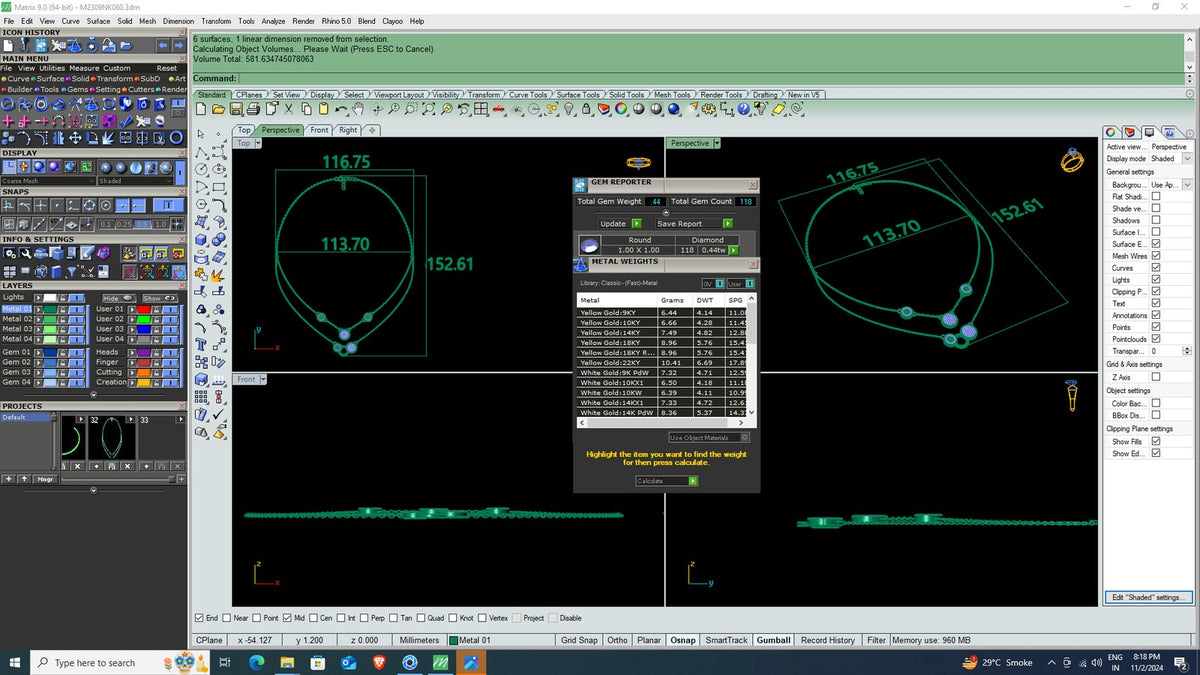Toggle the Near osnap checkbox
1200x675 pixels.
(230, 618)
